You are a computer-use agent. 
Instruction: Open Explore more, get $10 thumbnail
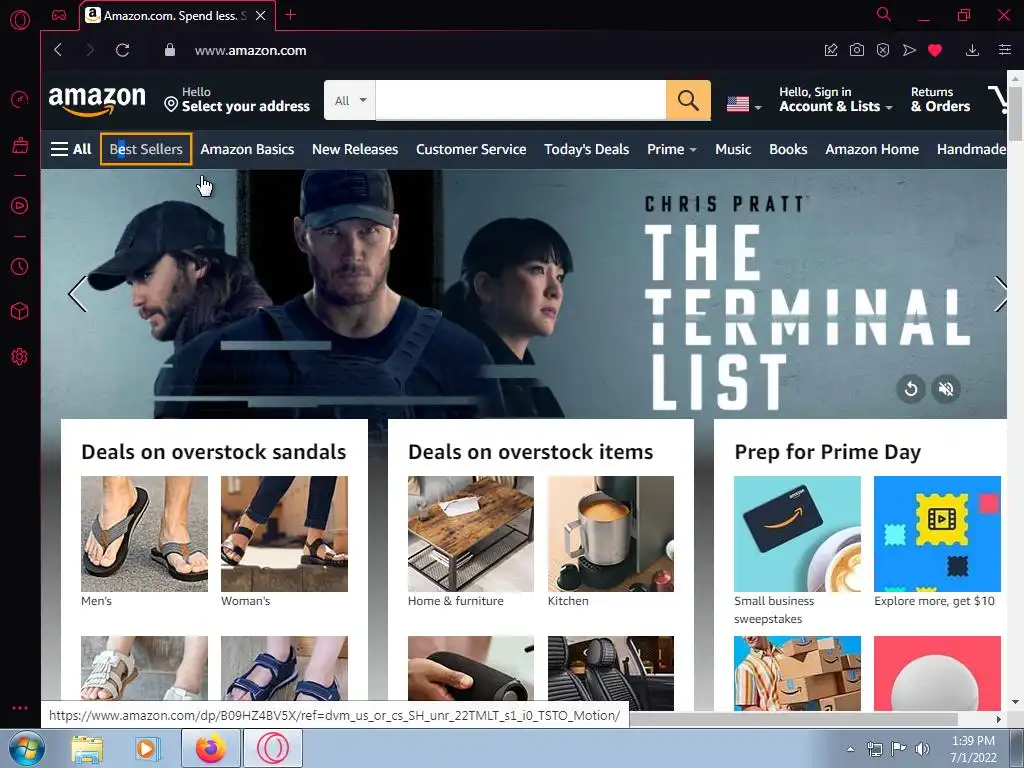pyautogui.click(x=937, y=534)
